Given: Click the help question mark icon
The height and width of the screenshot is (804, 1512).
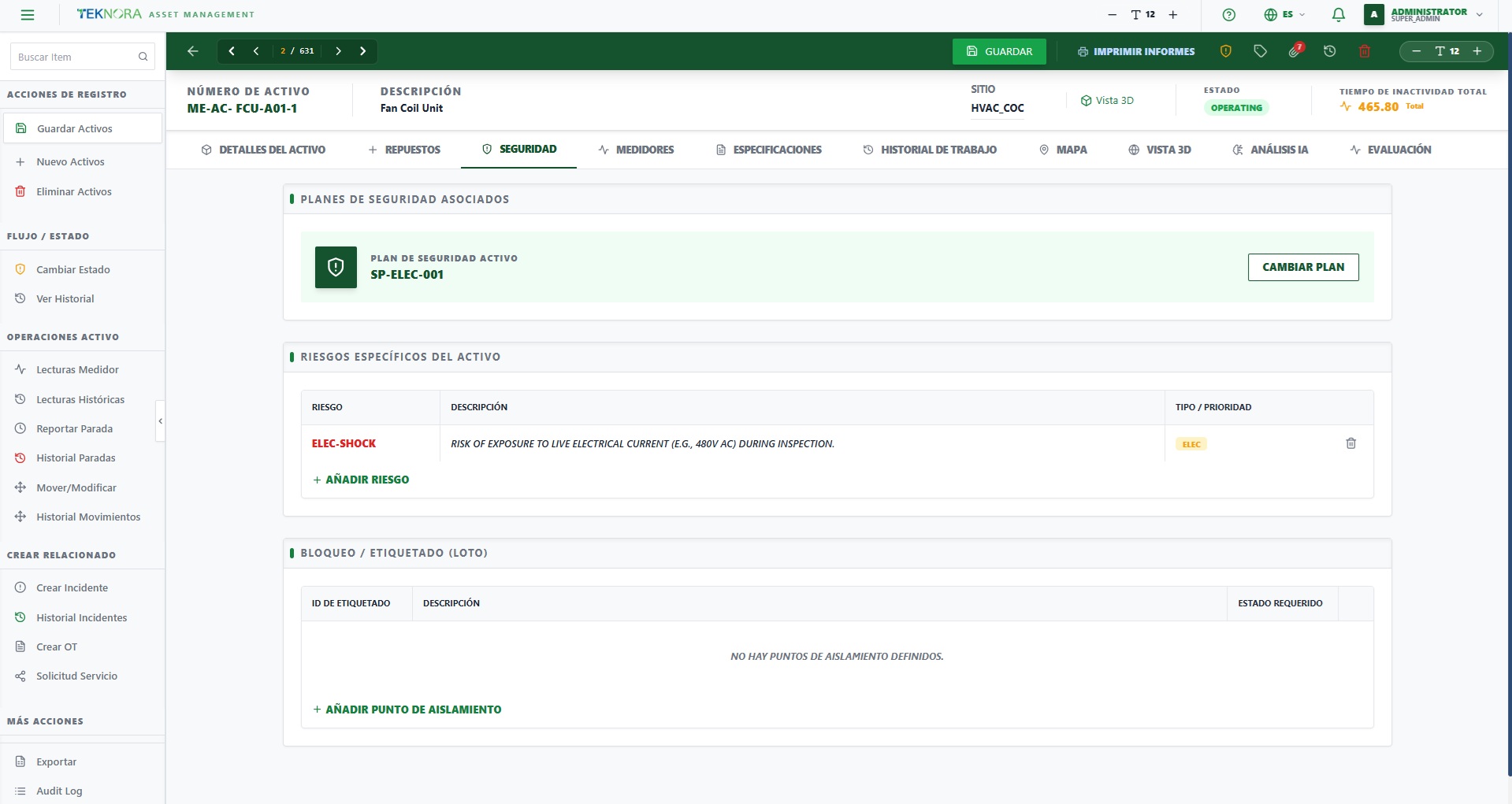Looking at the screenshot, I should pyautogui.click(x=1228, y=14).
